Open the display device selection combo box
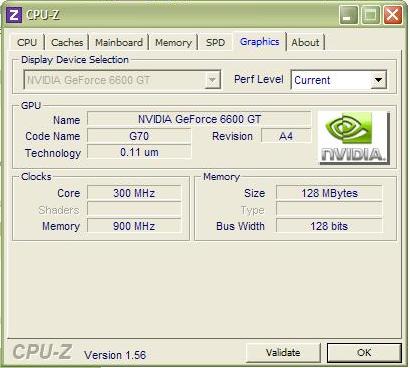Viewport: 410px width, 368px height. 122,80
